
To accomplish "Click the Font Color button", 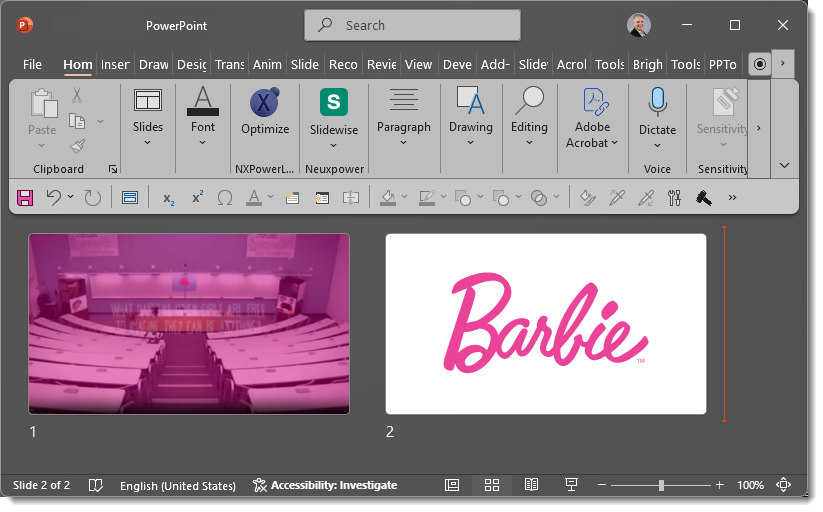I will tap(254, 198).
